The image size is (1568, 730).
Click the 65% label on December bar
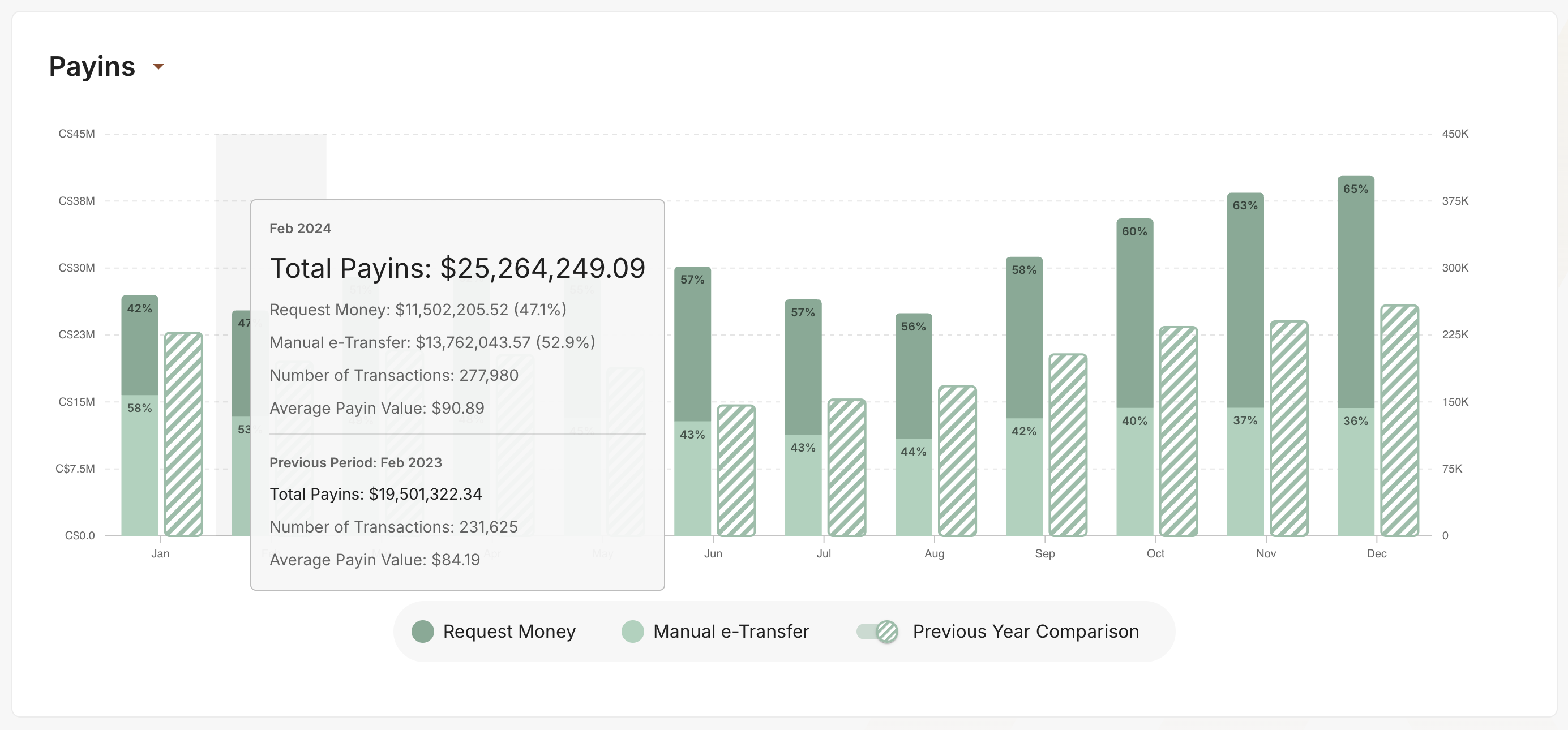1355,189
